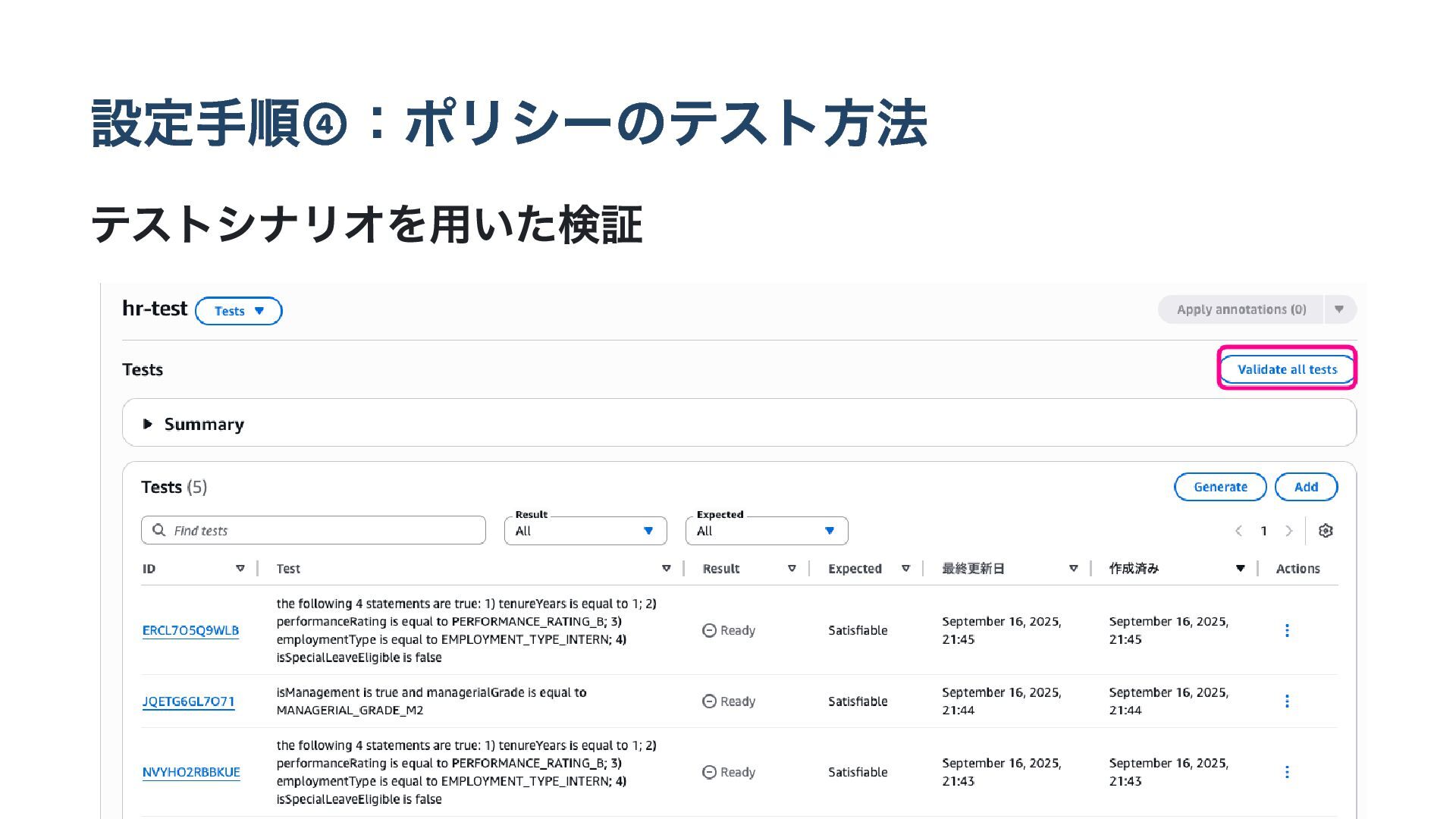Open table preferences gear icon
This screenshot has height=819, width=1456.
[x=1326, y=531]
